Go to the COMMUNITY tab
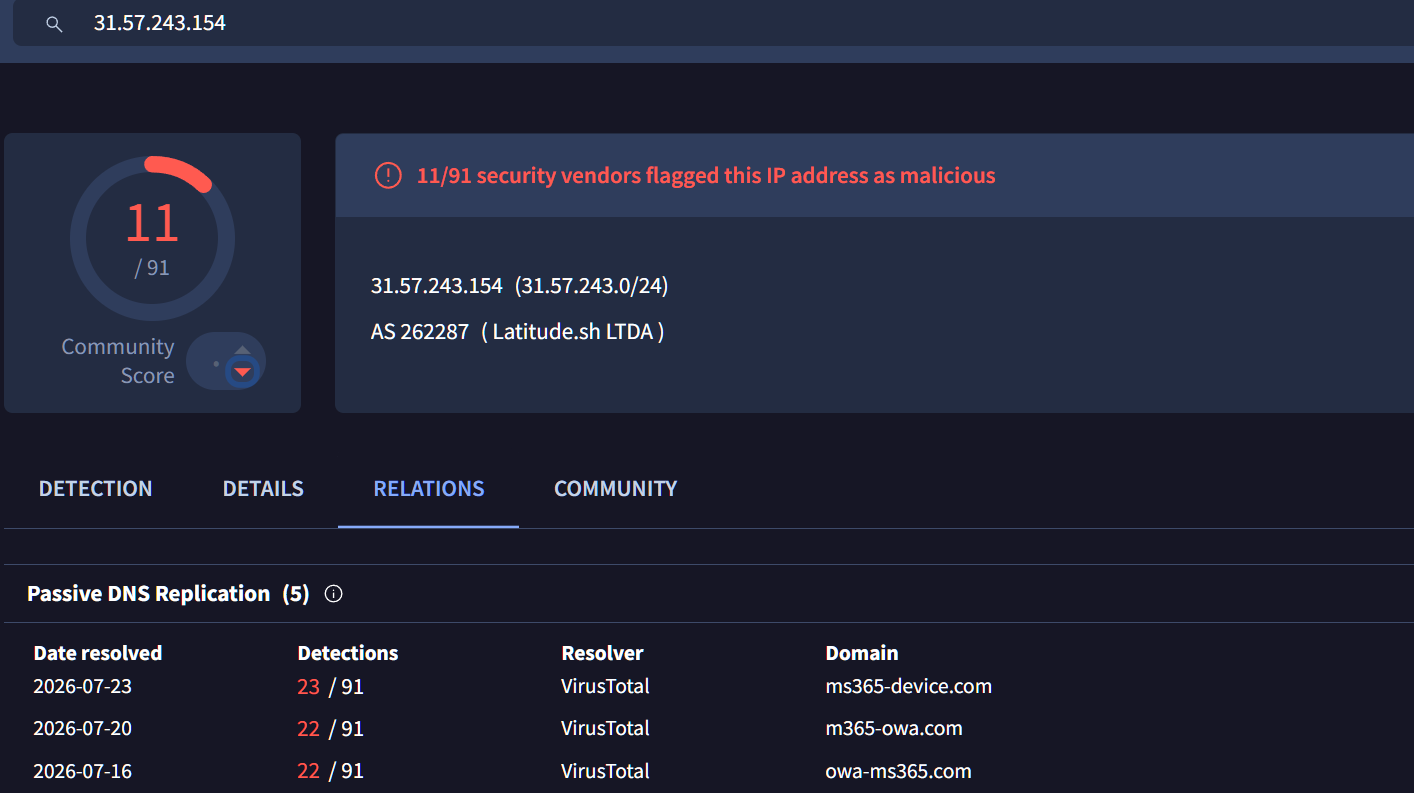This screenshot has height=793, width=1414. 615,489
